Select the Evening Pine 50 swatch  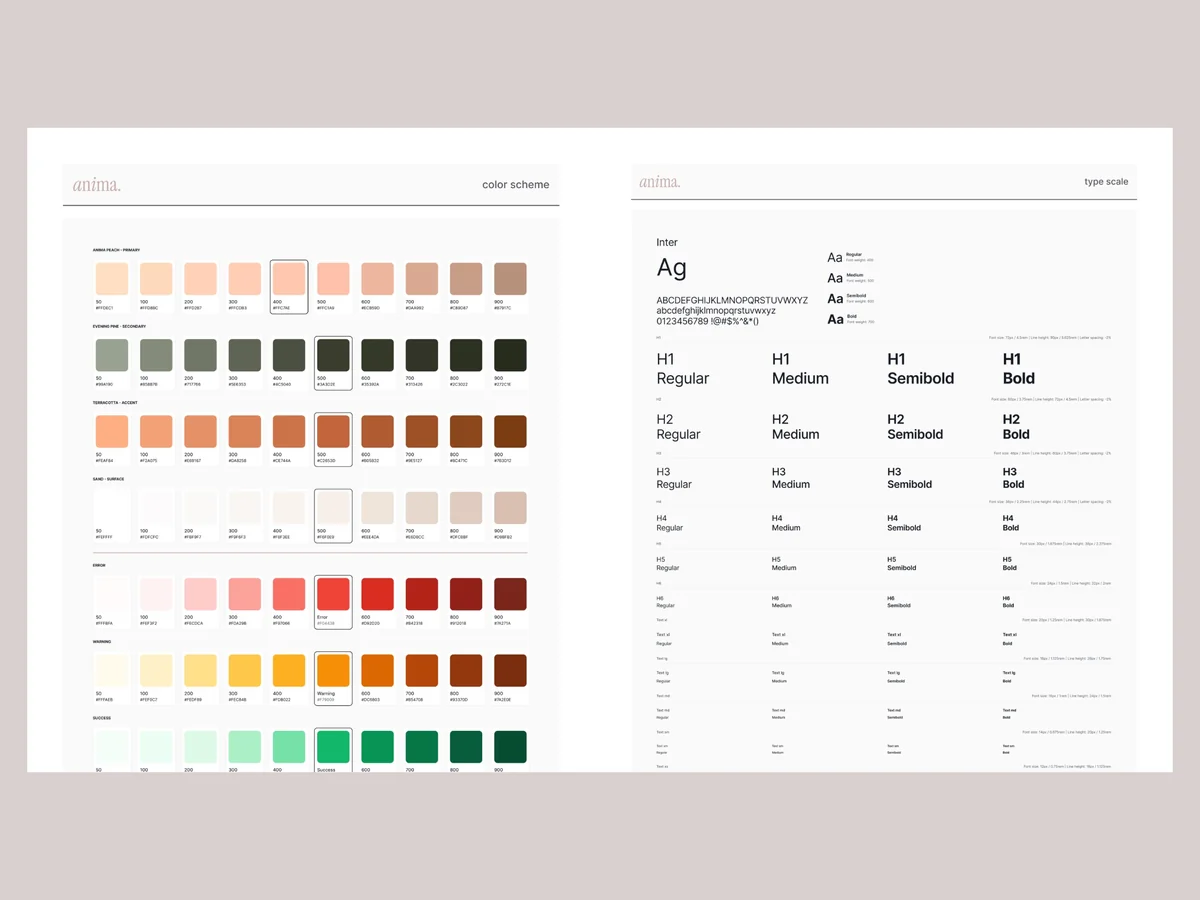point(112,355)
